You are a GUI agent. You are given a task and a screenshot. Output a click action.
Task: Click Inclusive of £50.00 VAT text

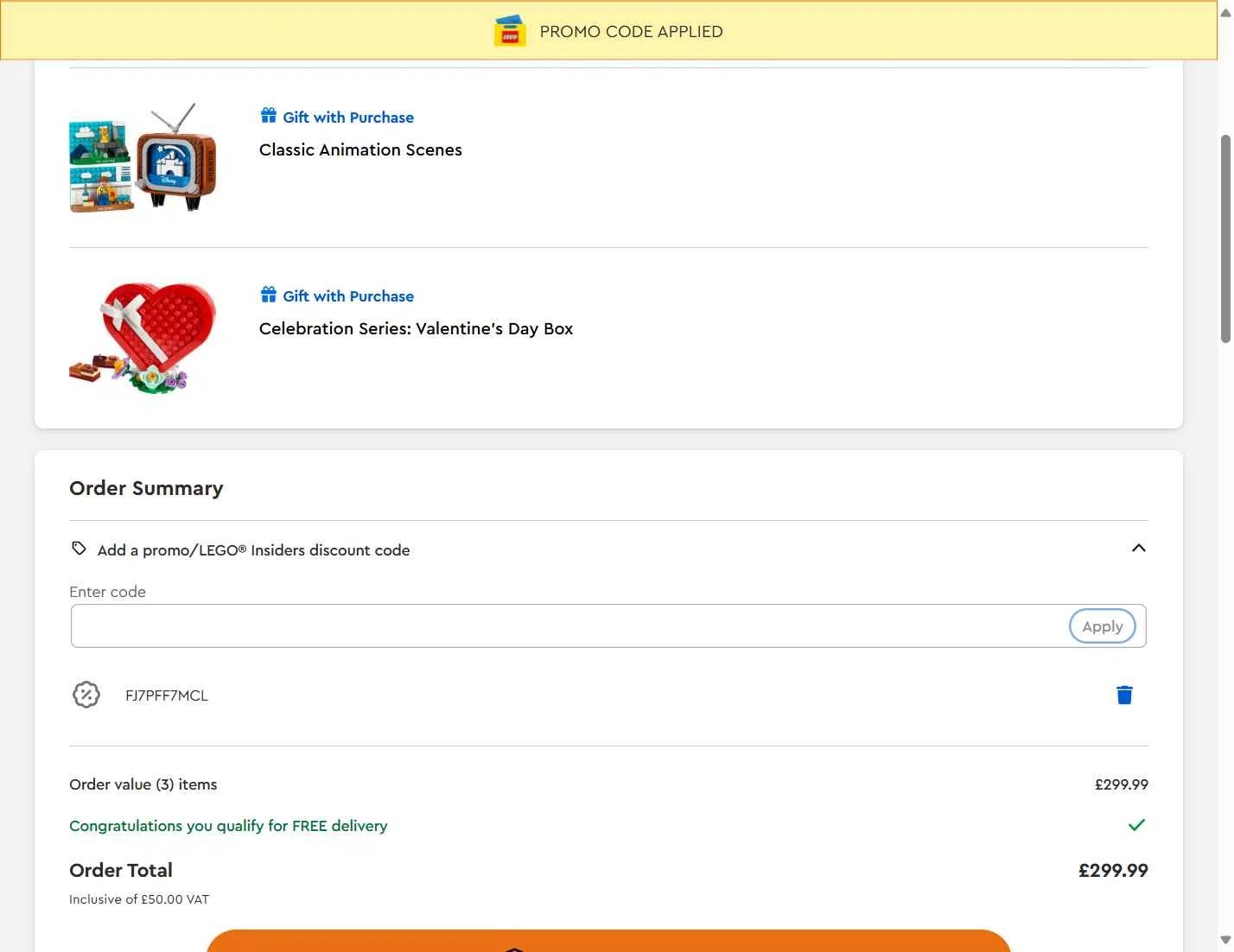click(x=139, y=899)
